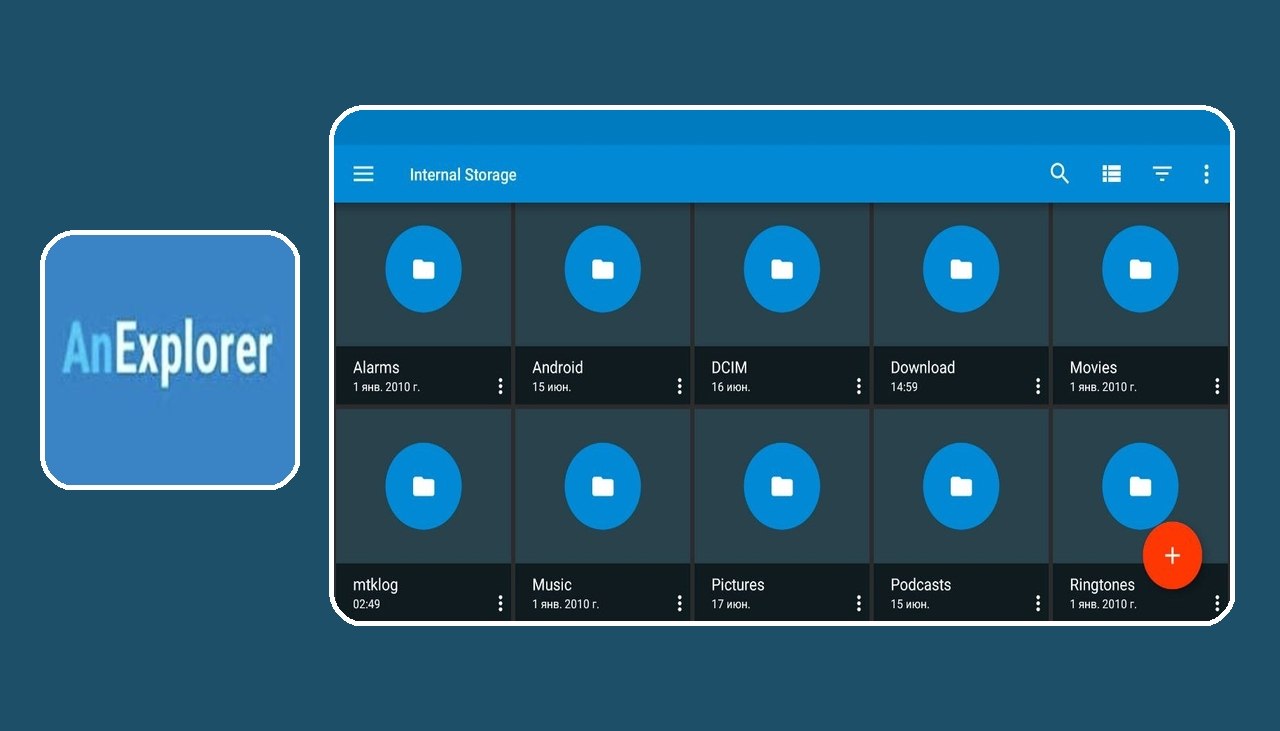Click the Internal Storage title
This screenshot has width=1280, height=731.
tap(463, 175)
